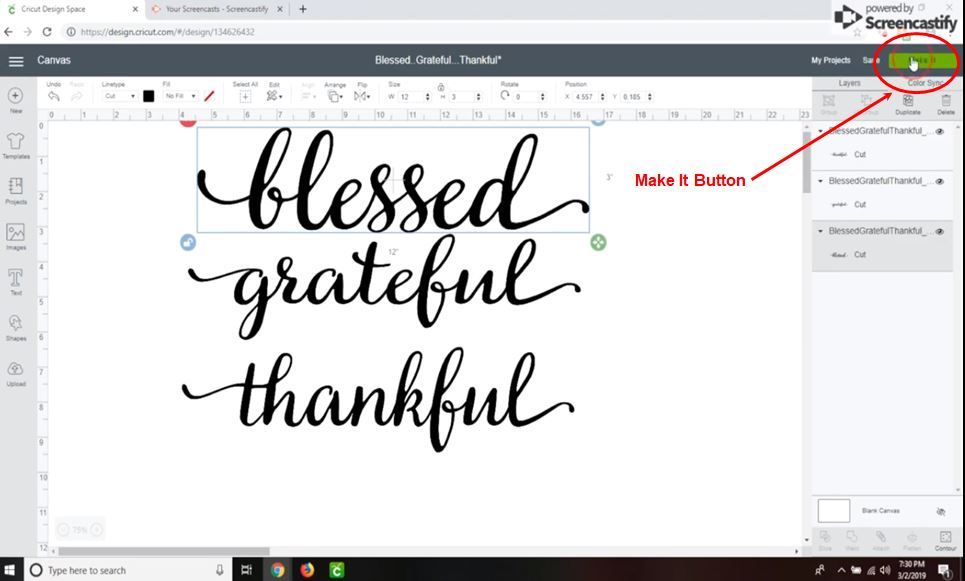965x581 pixels.
Task: Click the Flatten tool icon
Action: point(912,537)
